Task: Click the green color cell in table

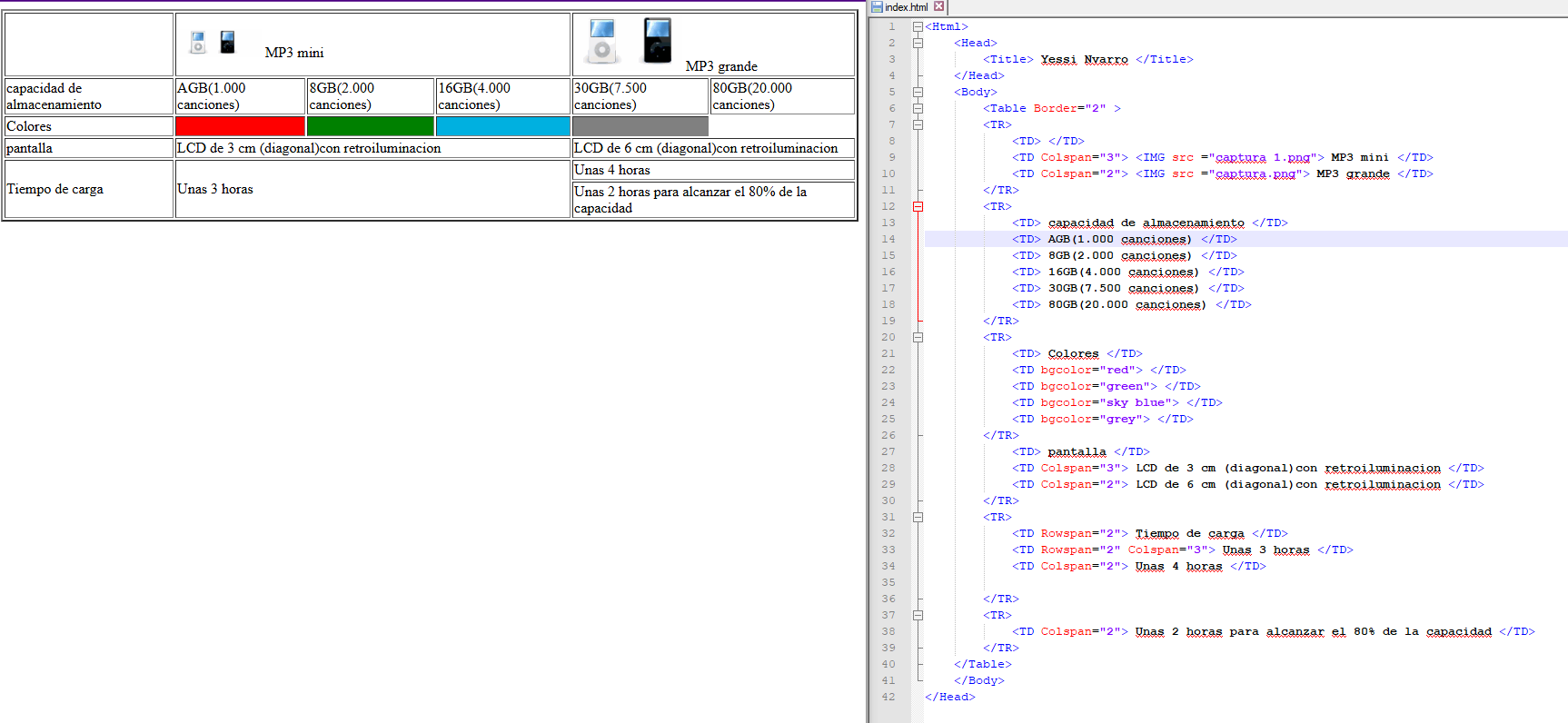Action: coord(370,126)
